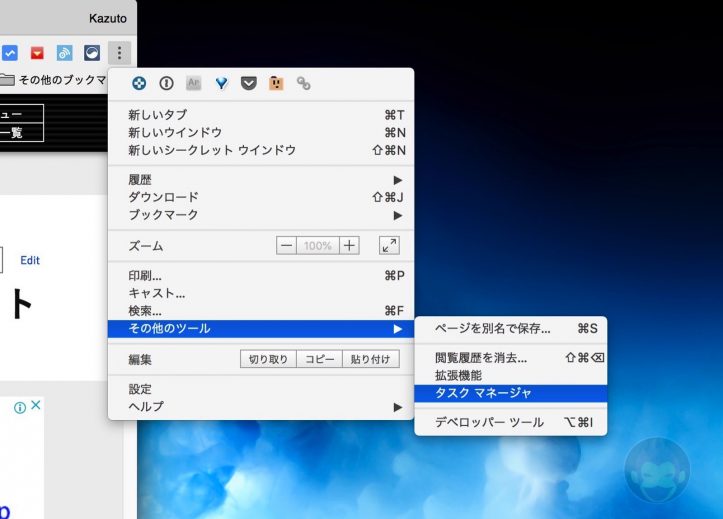
Task: Increase zoom with the plus button
Action: point(349,246)
